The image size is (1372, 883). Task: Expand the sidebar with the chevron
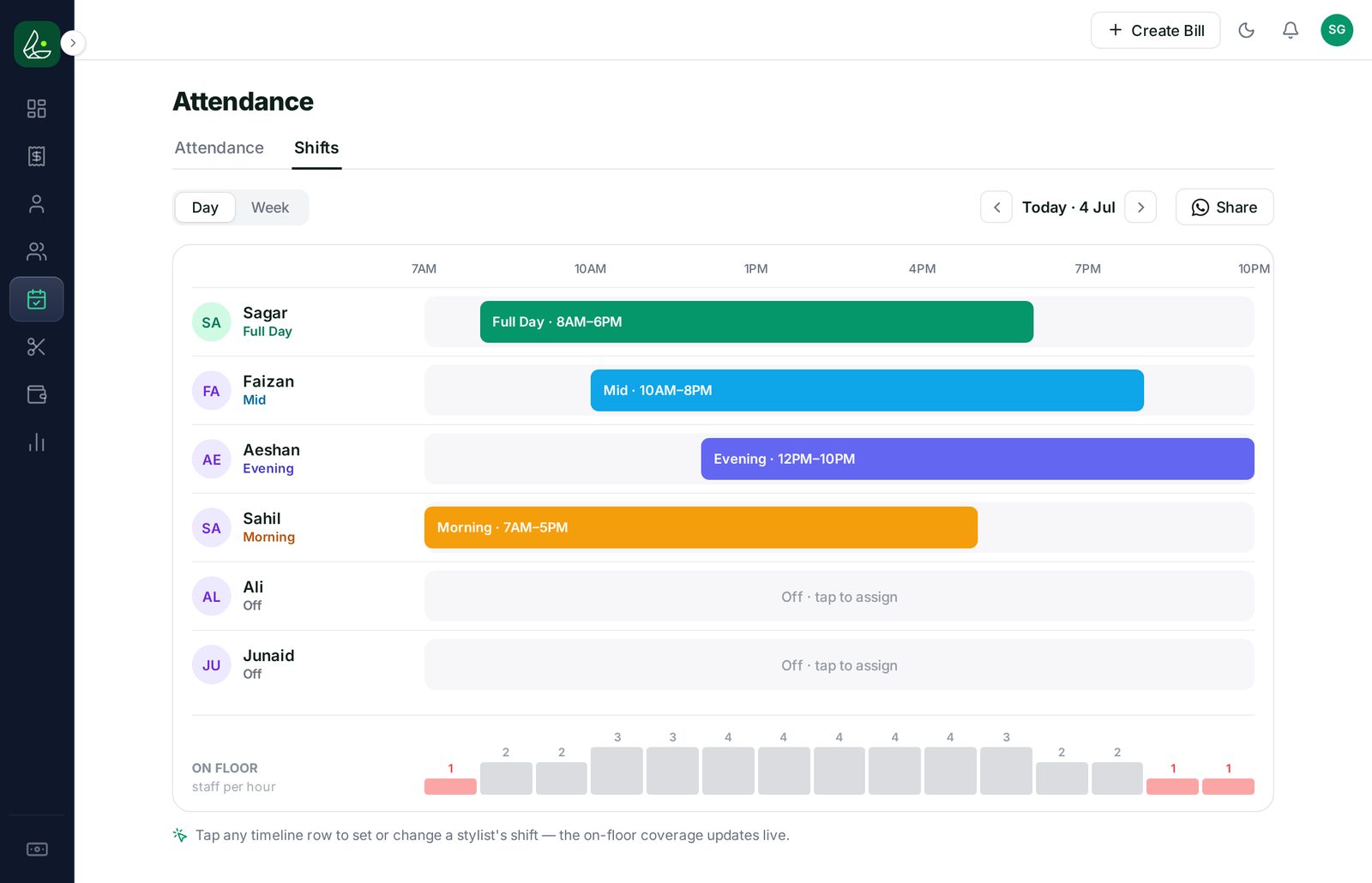[x=73, y=43]
